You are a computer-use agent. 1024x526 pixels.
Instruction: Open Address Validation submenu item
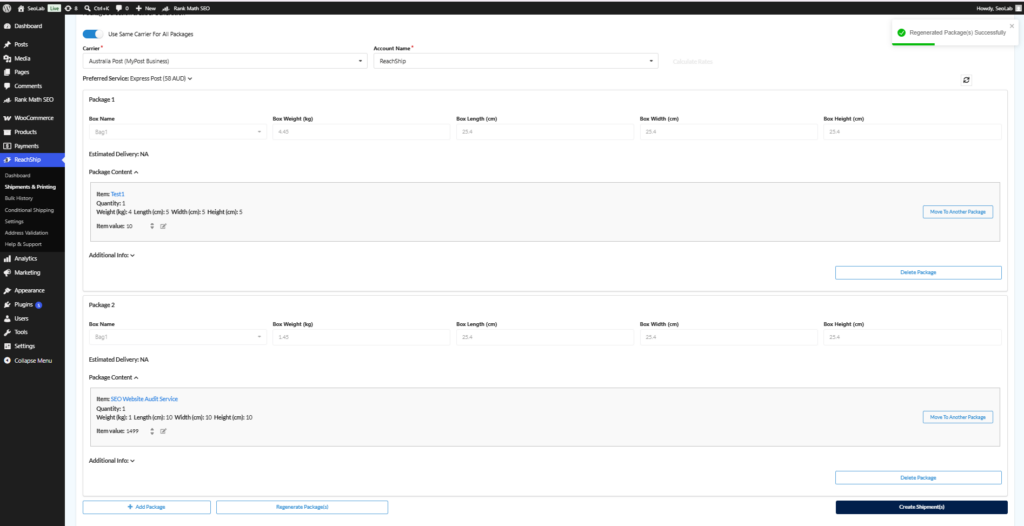click(x=27, y=233)
